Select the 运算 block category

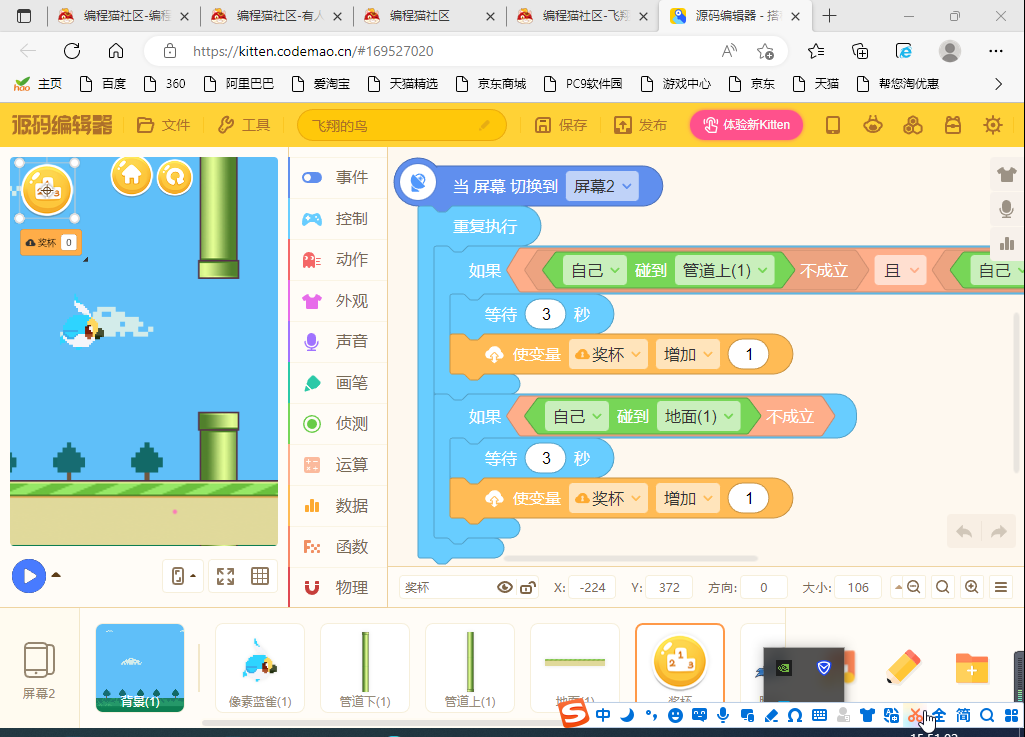[x=338, y=465]
